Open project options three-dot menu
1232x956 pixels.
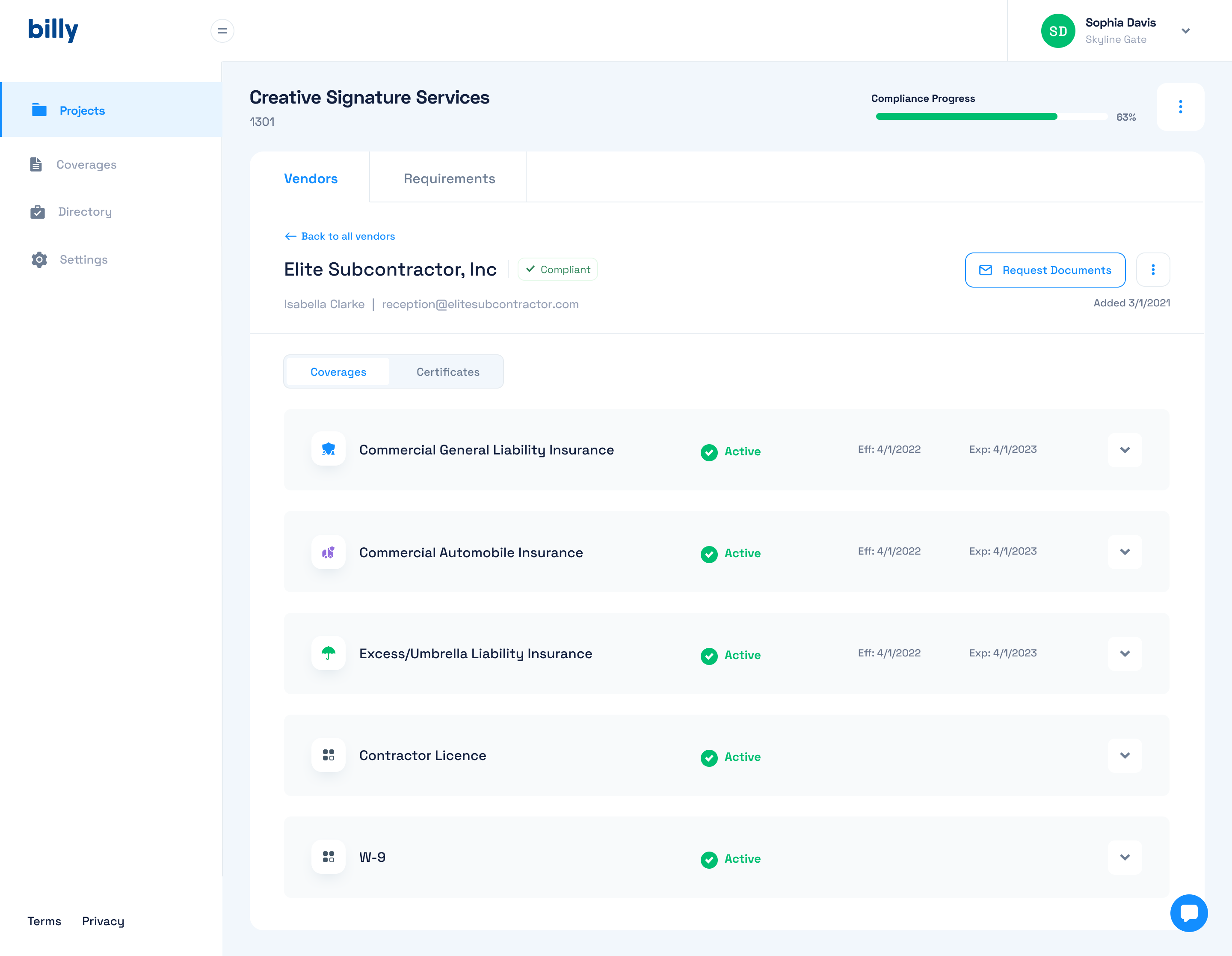1180,107
